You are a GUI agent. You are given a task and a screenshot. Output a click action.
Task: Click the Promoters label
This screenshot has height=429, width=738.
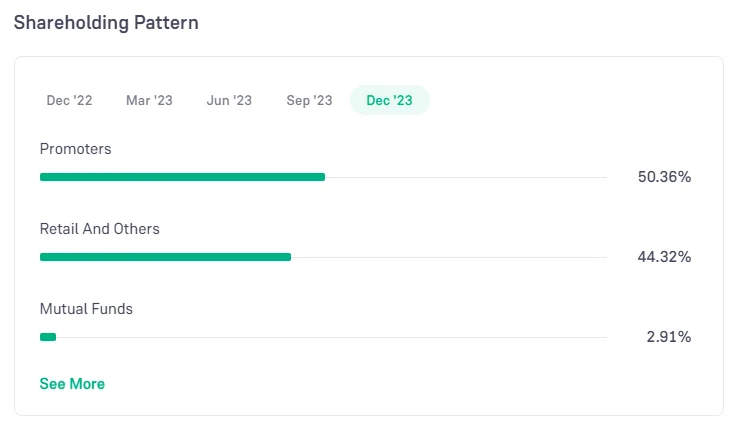[x=75, y=149]
